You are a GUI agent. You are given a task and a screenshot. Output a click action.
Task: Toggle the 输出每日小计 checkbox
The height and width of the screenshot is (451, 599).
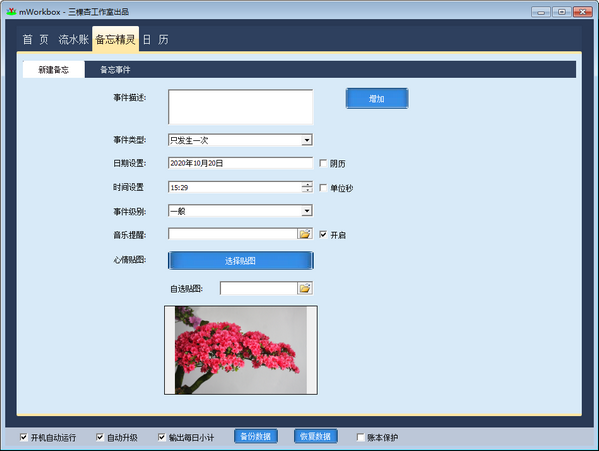[x=162, y=437]
